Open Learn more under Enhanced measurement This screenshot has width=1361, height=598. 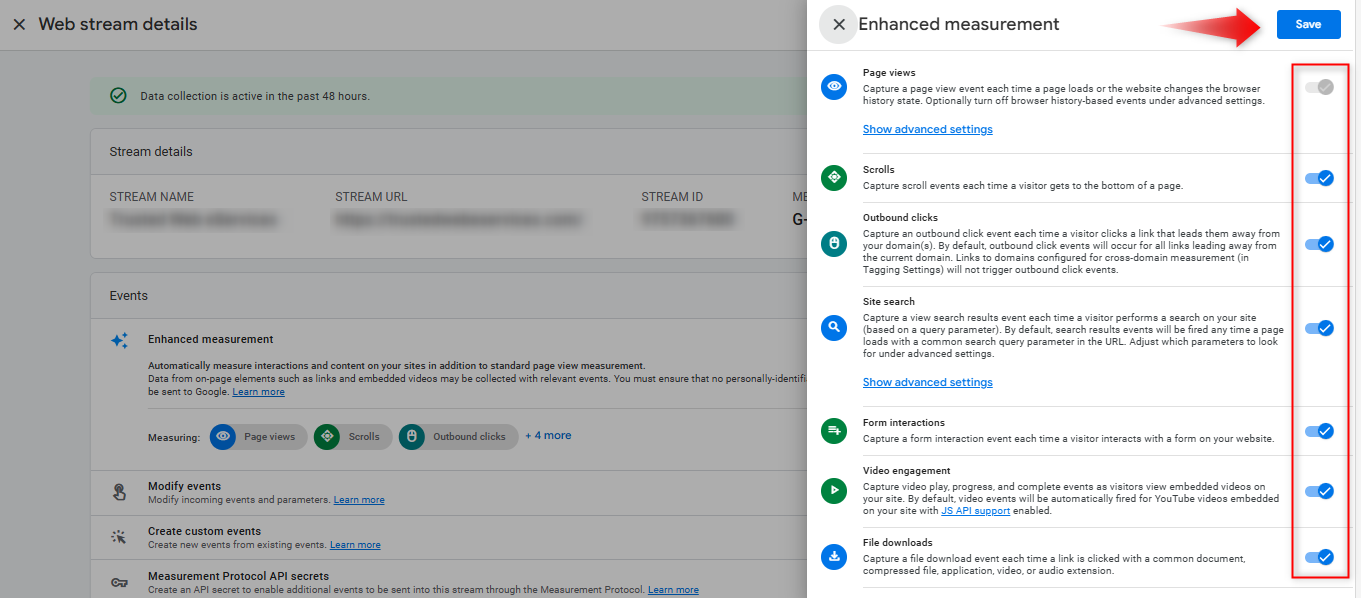click(259, 392)
